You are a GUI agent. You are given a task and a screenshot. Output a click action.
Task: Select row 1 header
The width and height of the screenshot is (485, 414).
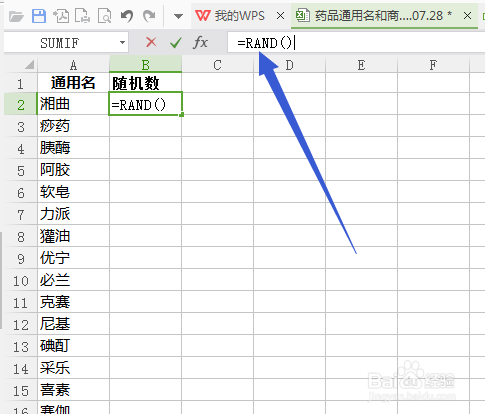click(20, 83)
